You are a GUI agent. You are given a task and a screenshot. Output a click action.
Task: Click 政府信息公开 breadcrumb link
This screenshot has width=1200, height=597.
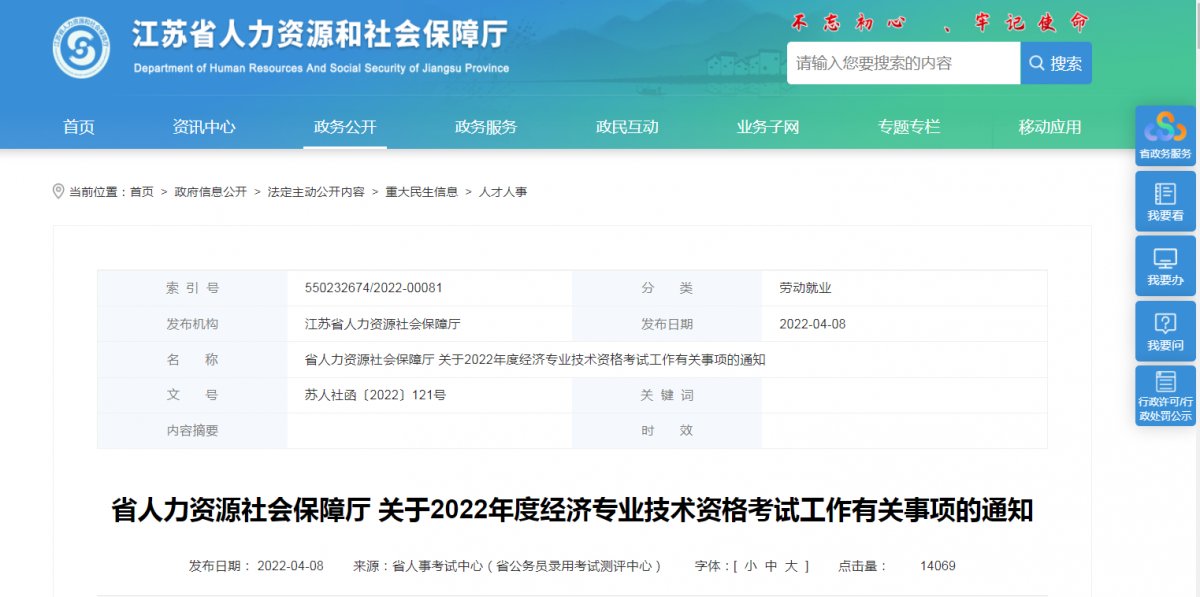click(x=210, y=192)
